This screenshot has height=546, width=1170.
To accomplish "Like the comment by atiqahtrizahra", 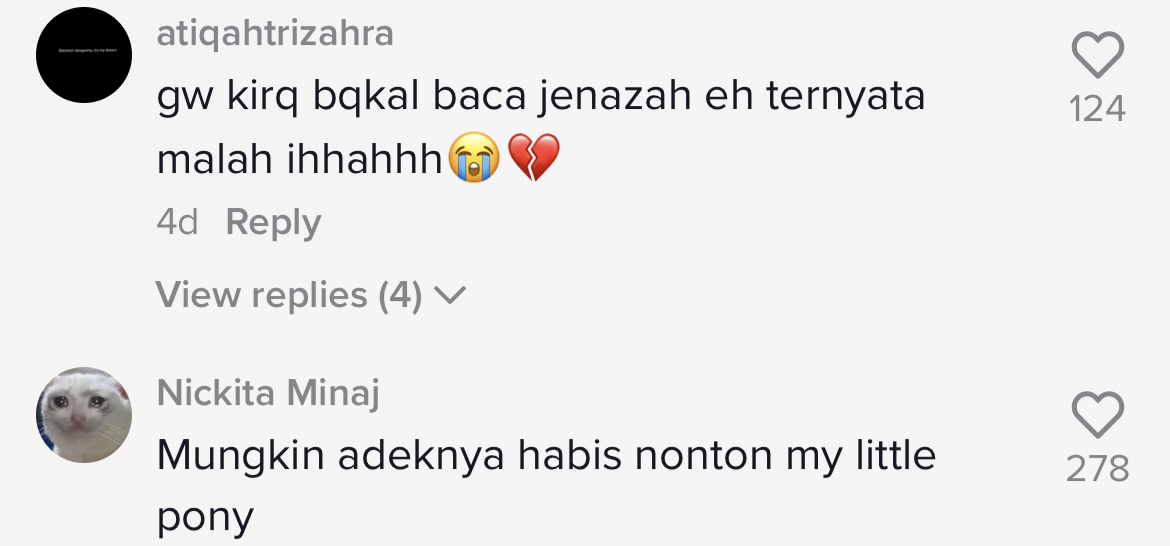I will (1097, 55).
